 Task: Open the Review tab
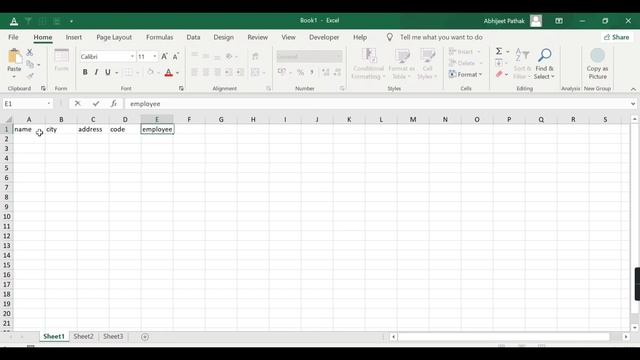[x=258, y=37]
